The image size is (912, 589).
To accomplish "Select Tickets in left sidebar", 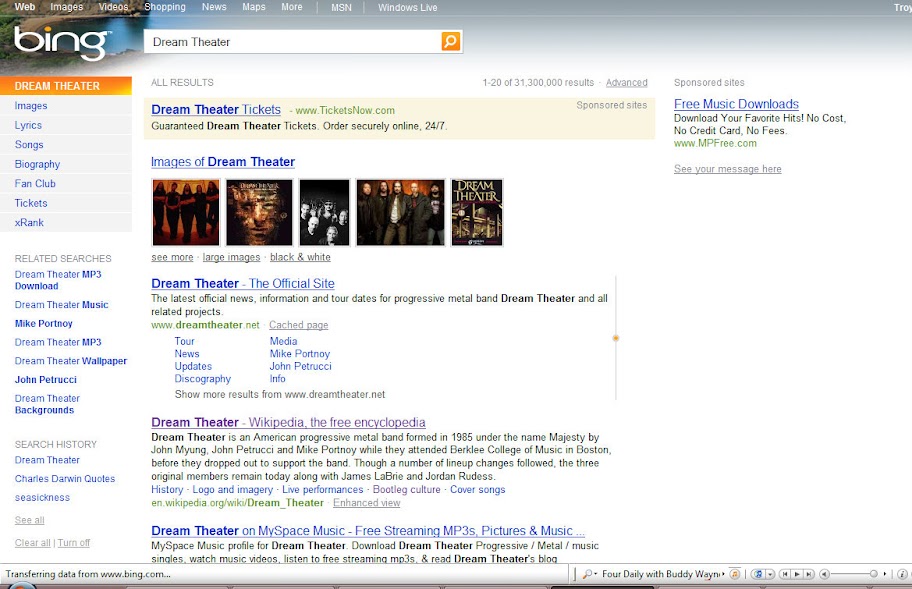I will pos(31,203).
